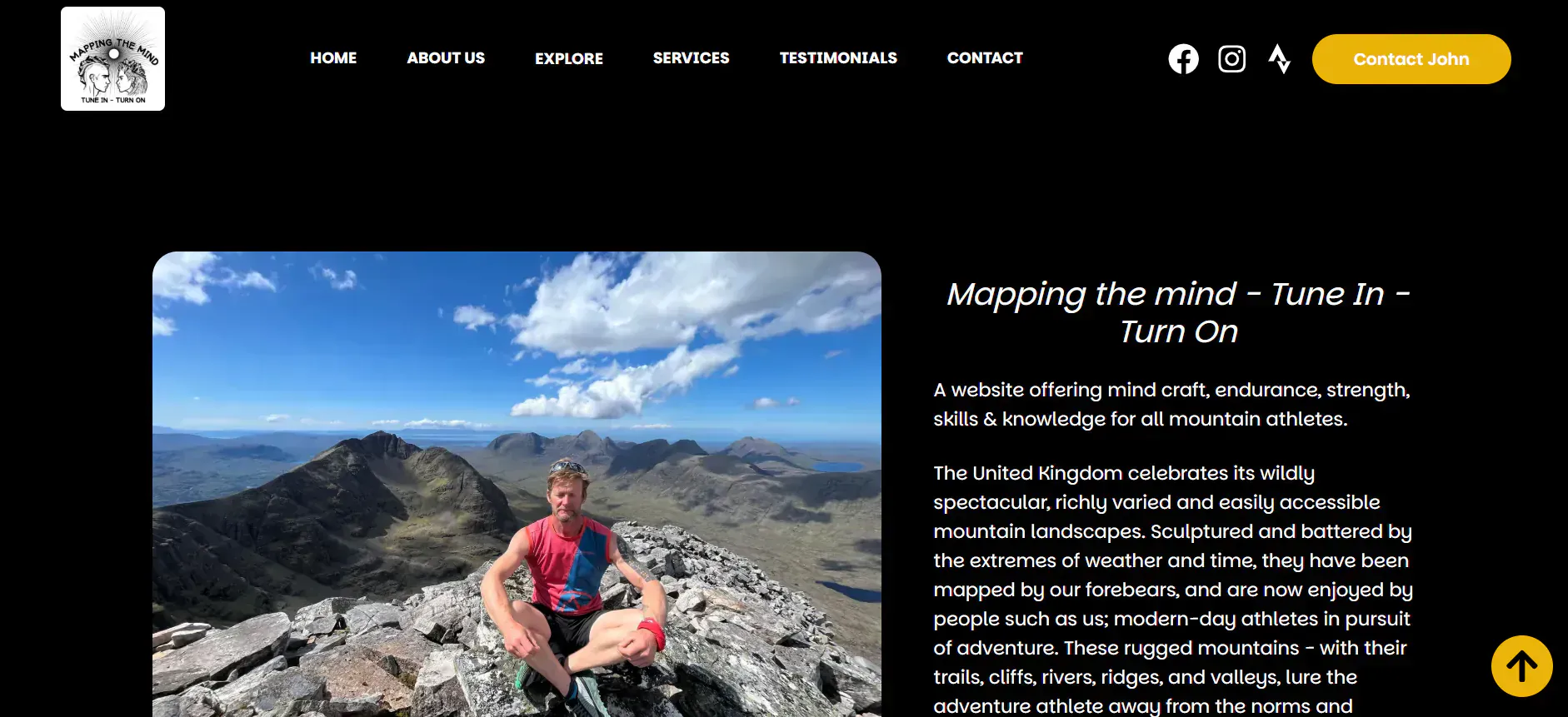Open the Facebook page icon
Viewport: 1568px width, 717px height.
pos(1183,59)
